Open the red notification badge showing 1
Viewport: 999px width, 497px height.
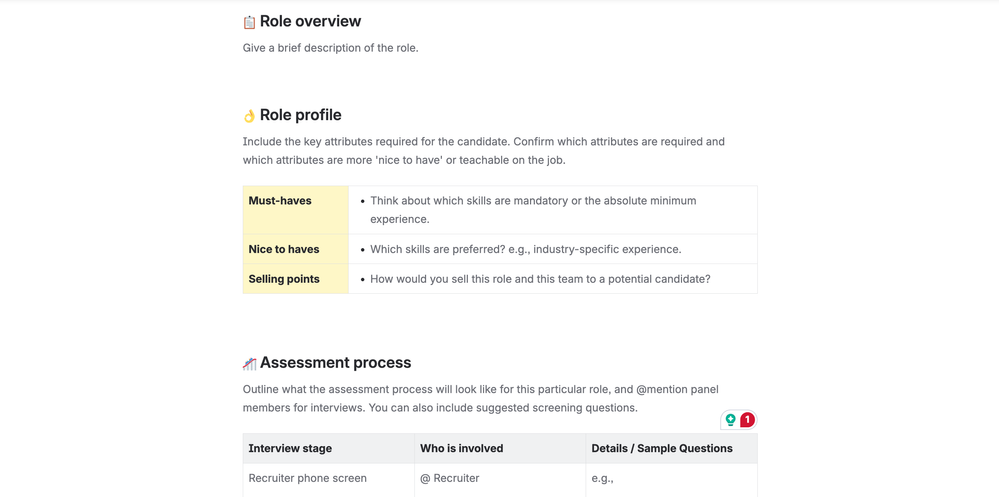747,420
